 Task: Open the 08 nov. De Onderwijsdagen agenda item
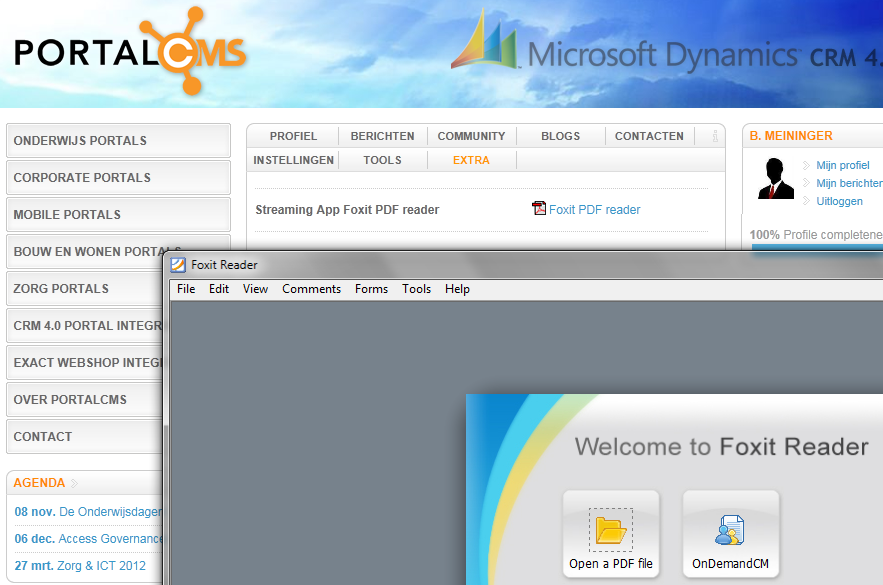pyautogui.click(x=88, y=512)
